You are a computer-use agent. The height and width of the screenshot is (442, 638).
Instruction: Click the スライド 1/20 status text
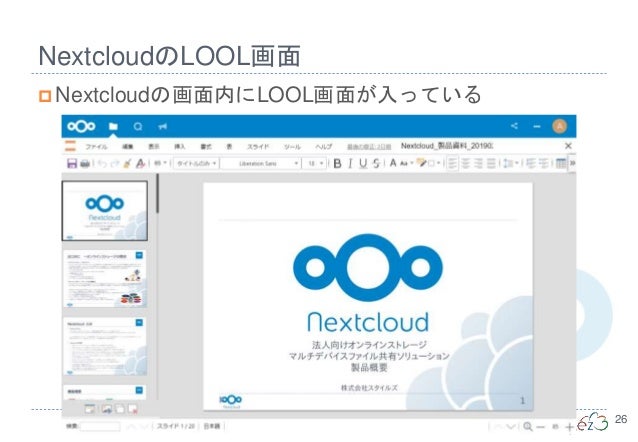point(176,426)
